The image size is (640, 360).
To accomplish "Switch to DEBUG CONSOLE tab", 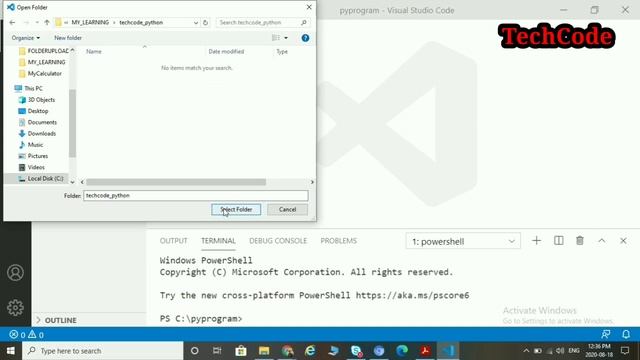I will [278, 241].
